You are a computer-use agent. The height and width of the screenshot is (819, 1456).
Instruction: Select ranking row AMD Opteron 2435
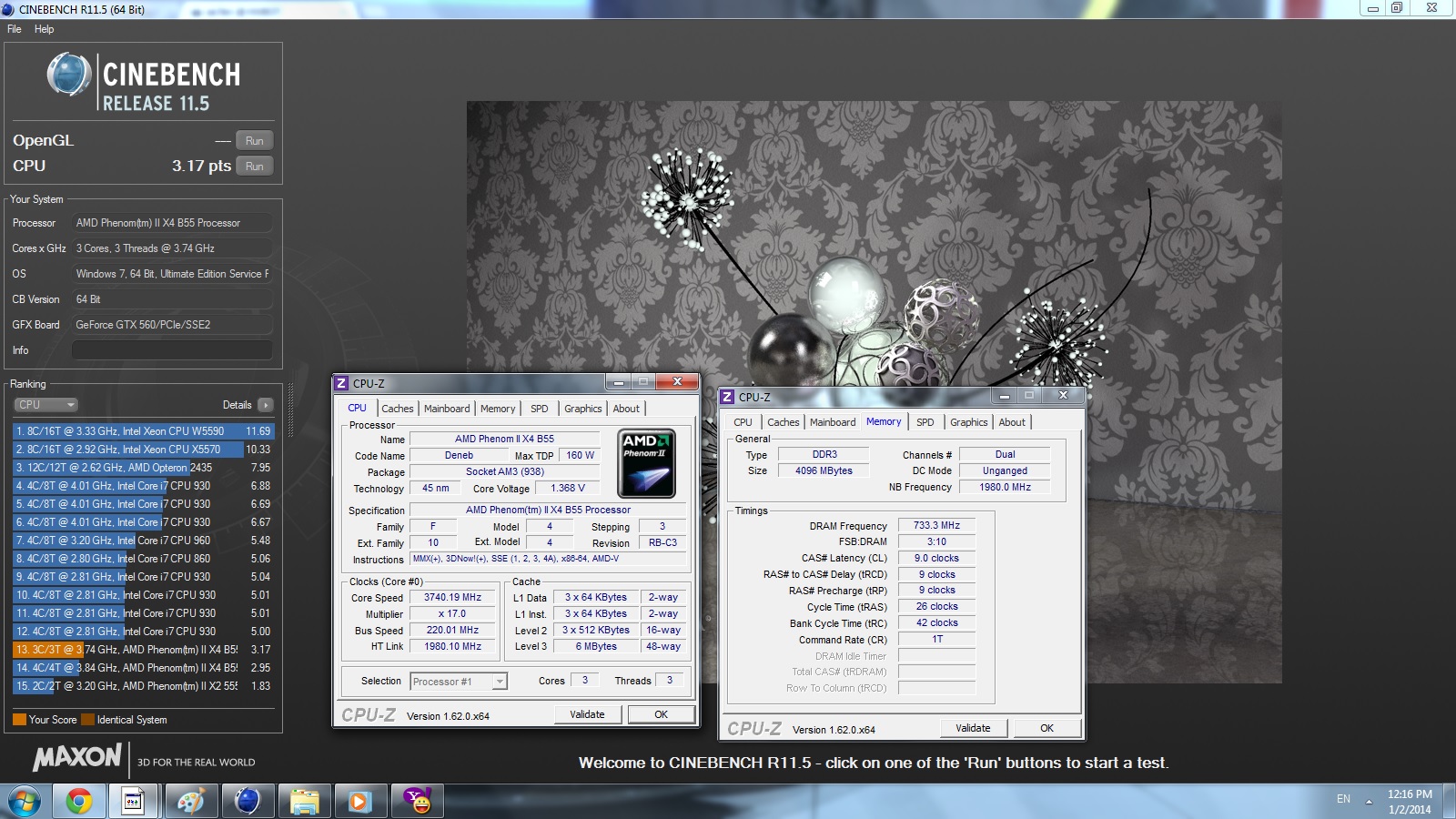point(143,468)
